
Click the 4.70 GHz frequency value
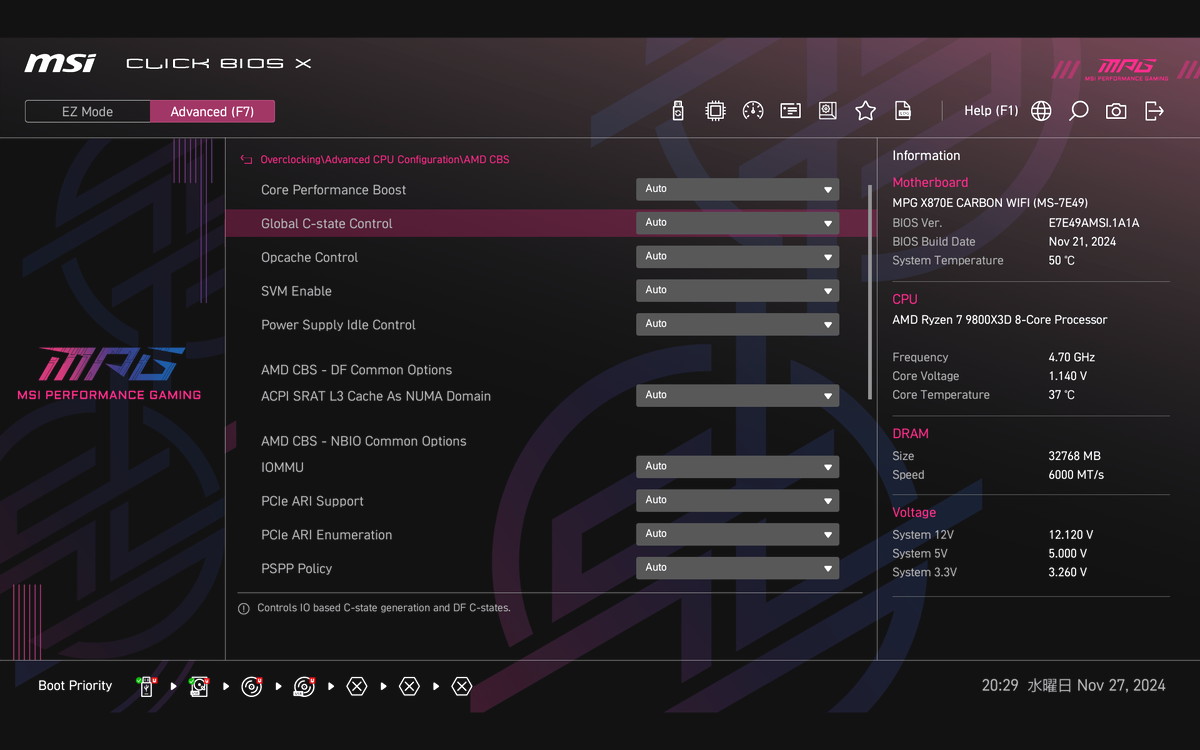click(x=1071, y=357)
